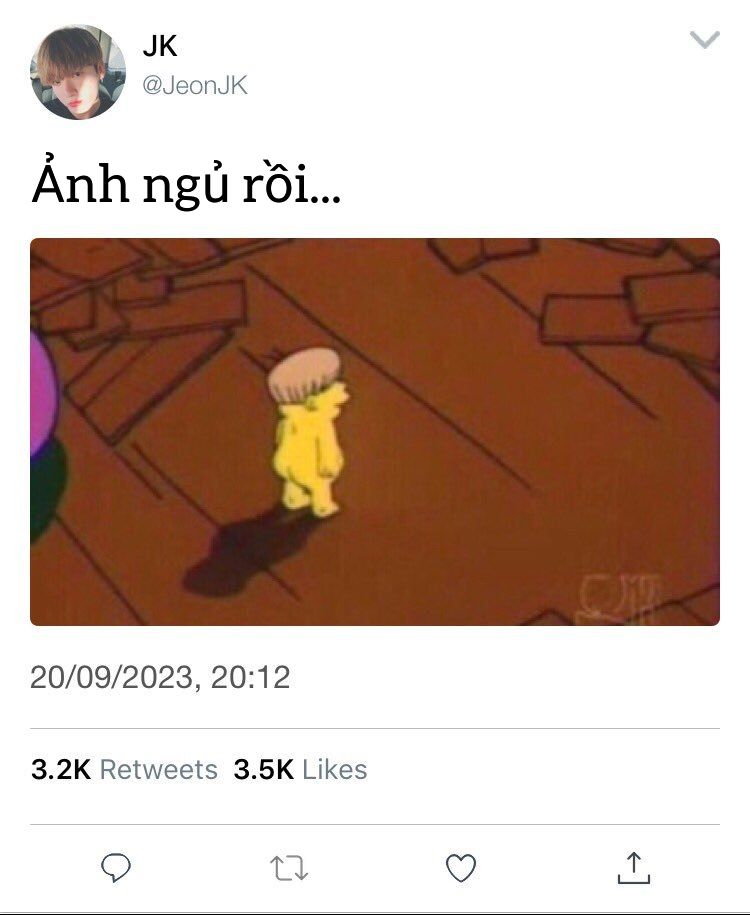Tap the retweet arrows icon
This screenshot has height=915, width=750.
[x=289, y=868]
